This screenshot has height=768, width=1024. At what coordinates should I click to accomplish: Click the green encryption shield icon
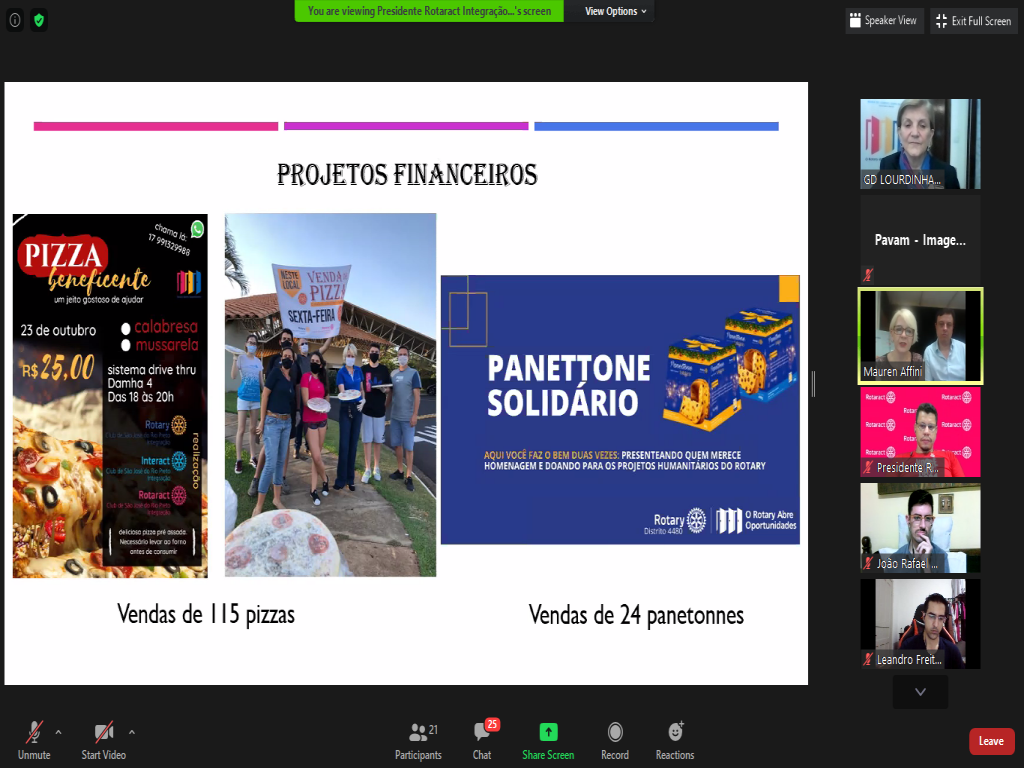[39, 20]
